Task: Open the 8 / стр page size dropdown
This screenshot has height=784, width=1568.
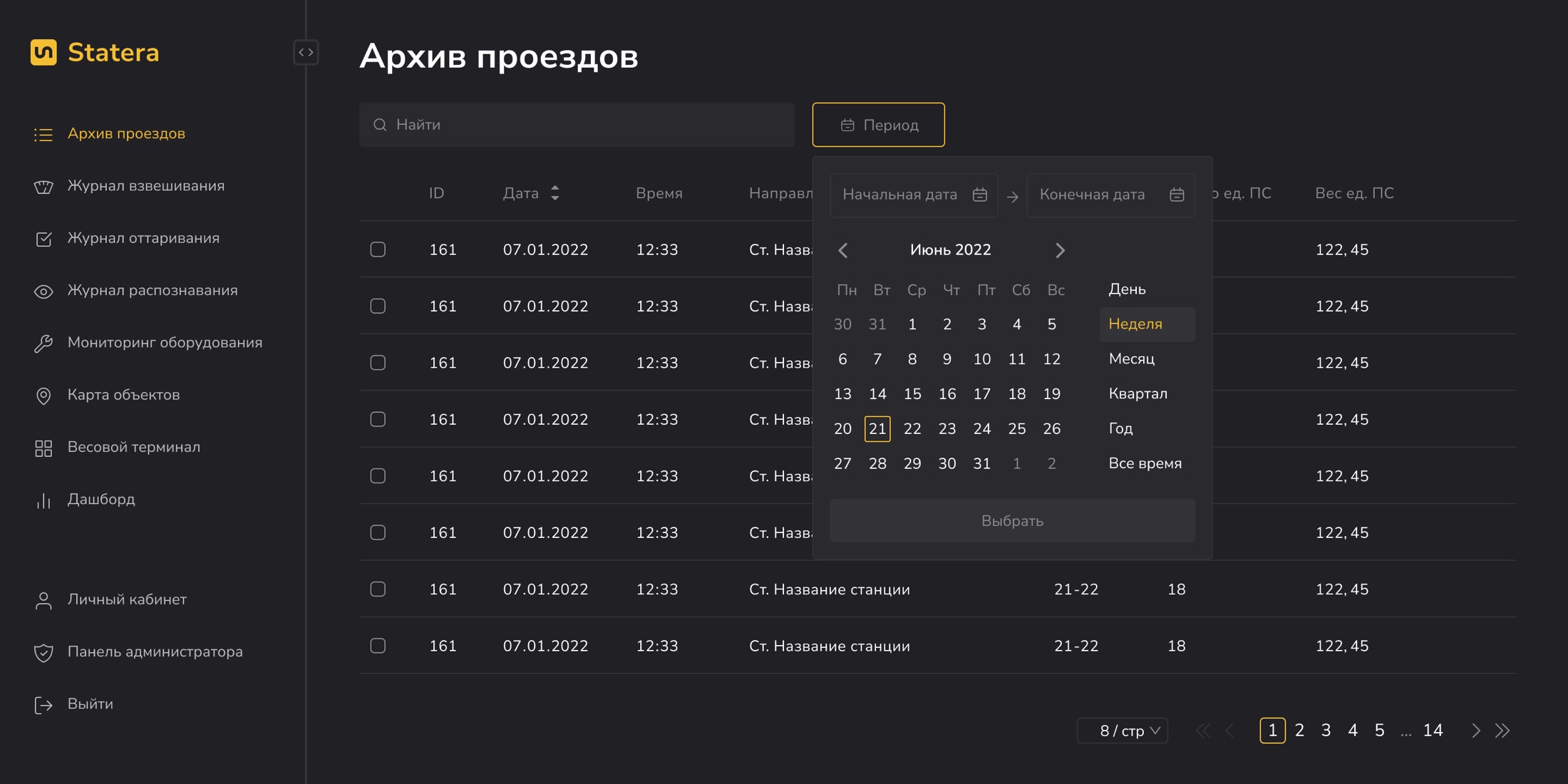Action: click(x=1123, y=731)
